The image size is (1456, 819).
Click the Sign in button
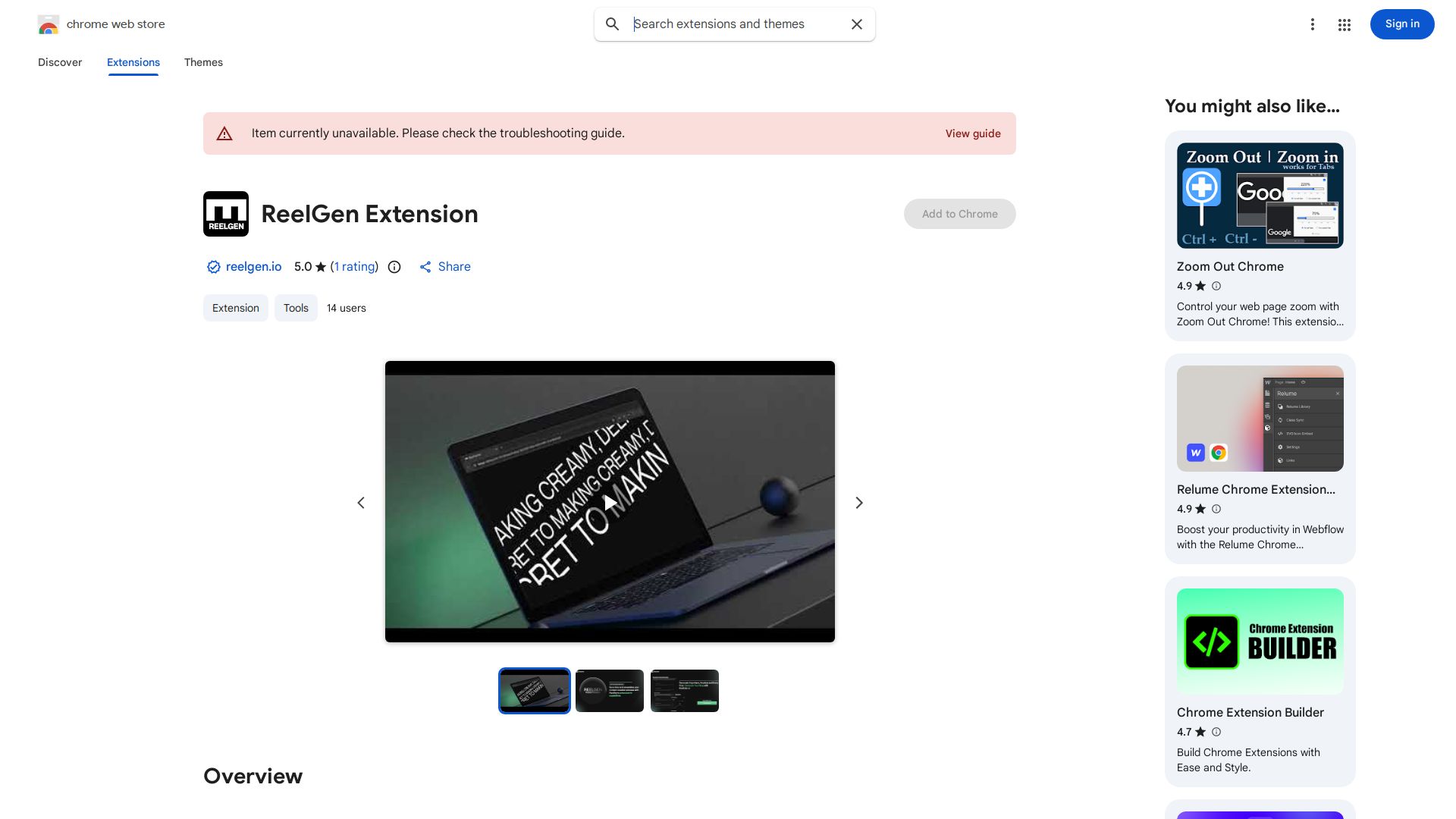click(1401, 24)
